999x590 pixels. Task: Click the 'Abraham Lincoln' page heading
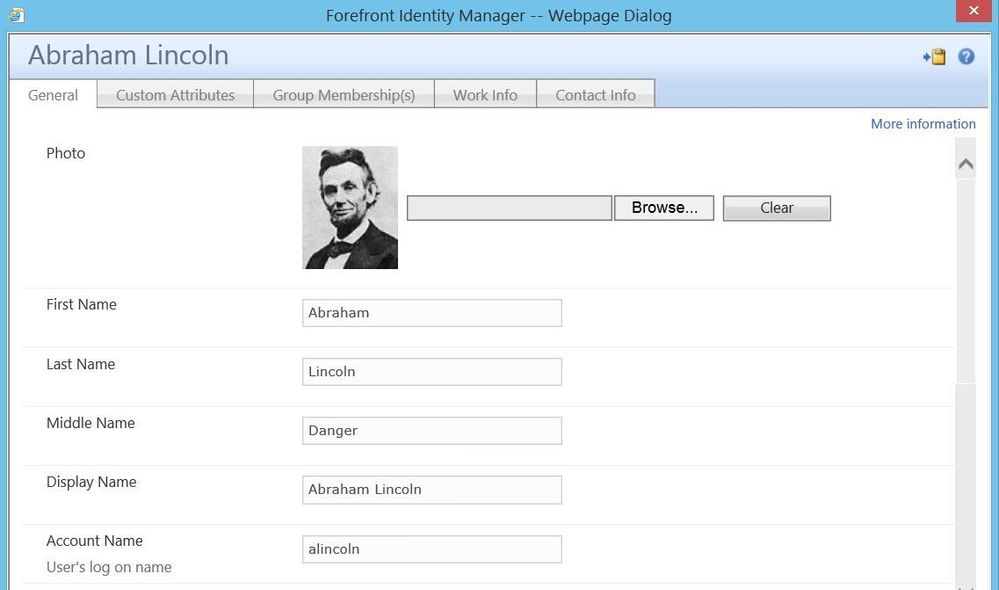click(128, 55)
